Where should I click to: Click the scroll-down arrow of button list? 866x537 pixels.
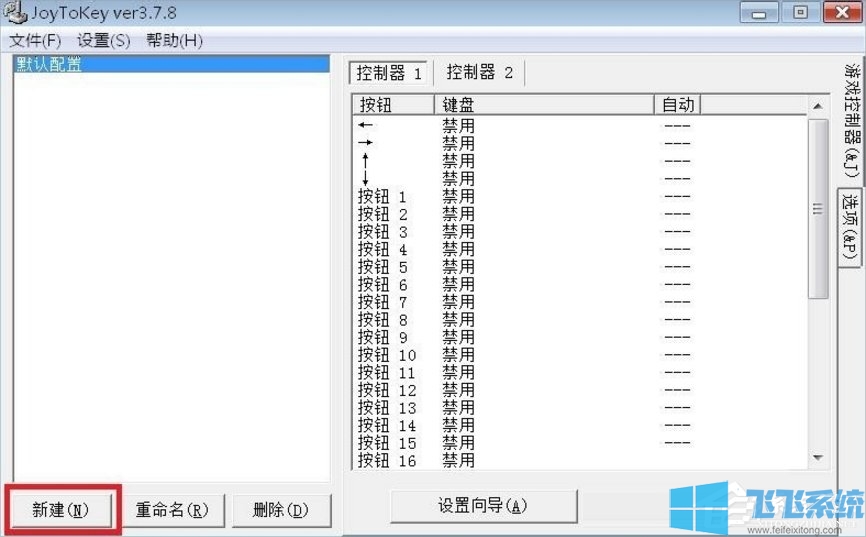tap(818, 457)
